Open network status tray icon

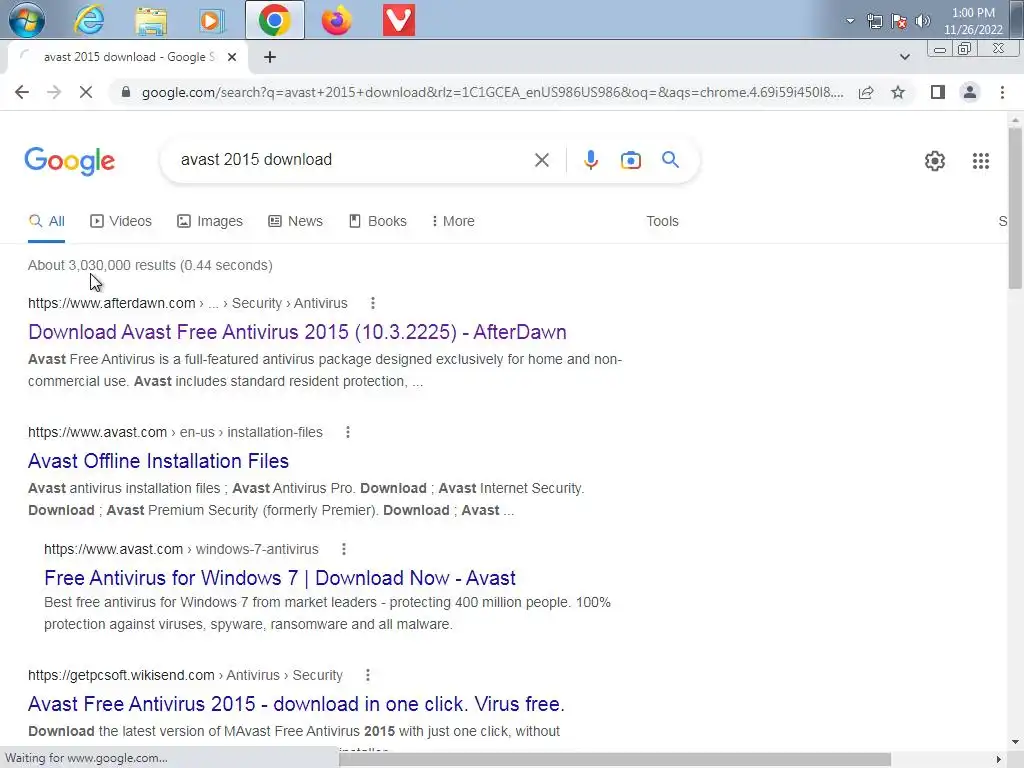click(x=874, y=22)
